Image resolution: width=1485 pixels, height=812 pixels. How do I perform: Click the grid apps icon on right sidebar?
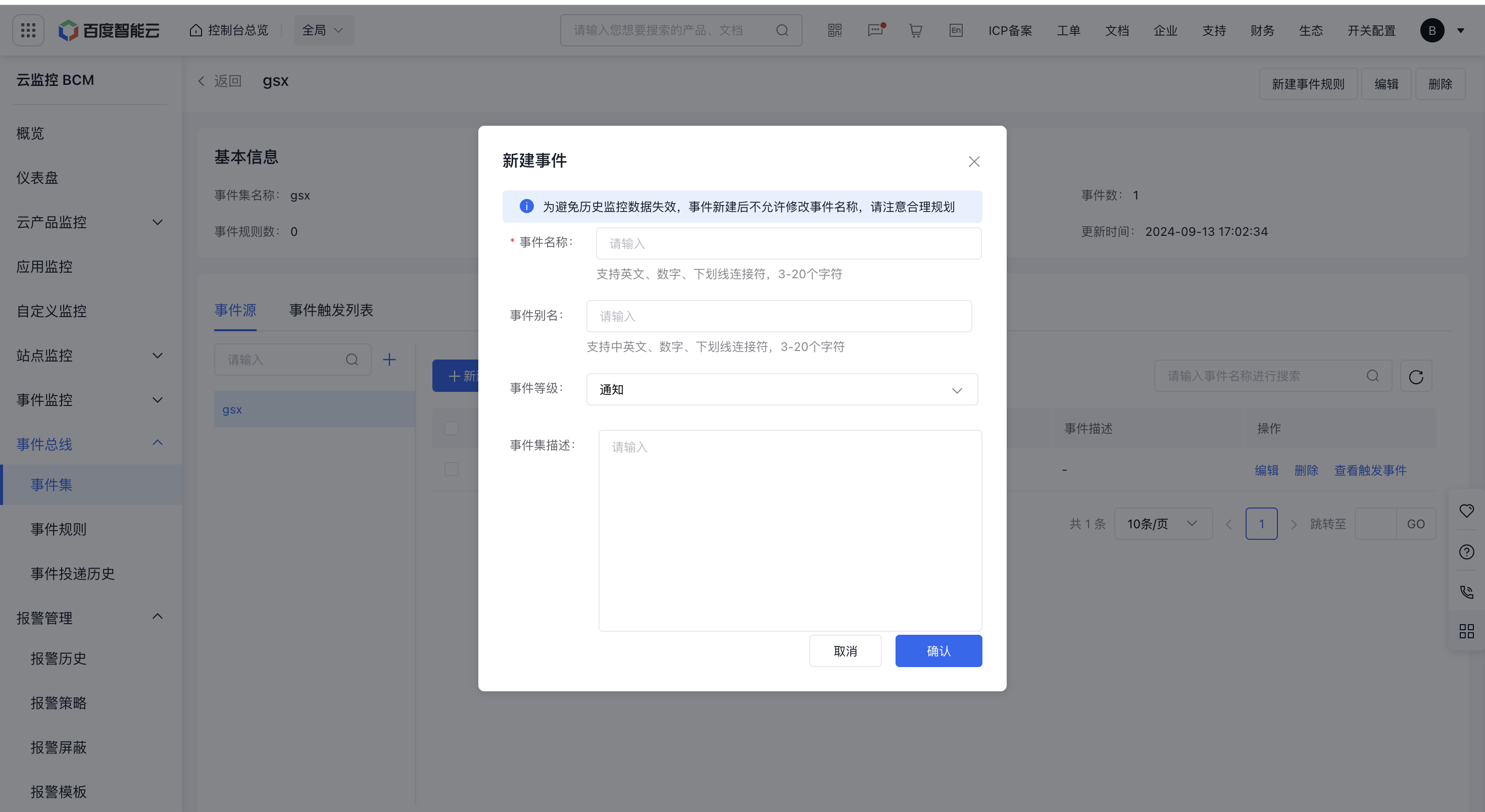[x=1466, y=632]
